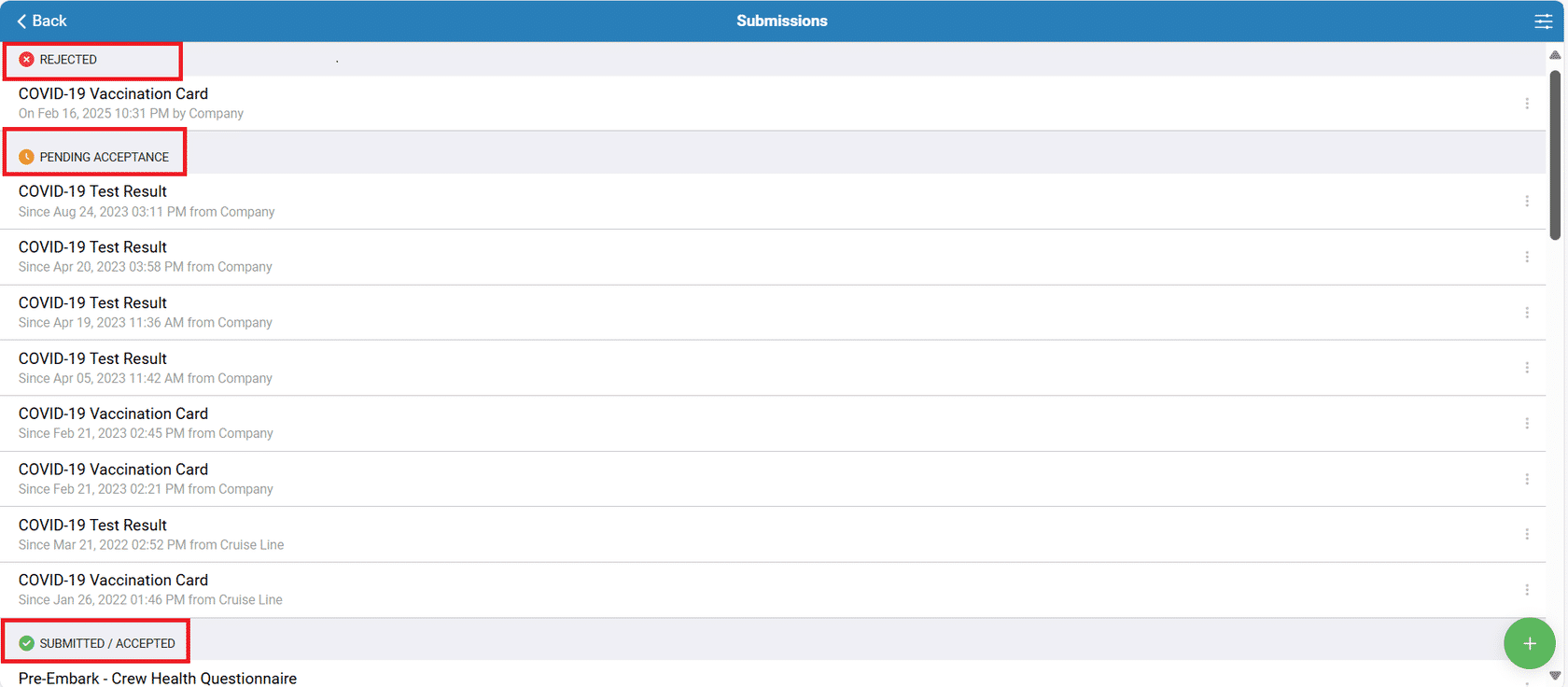Open options for Test Result since Apr 19, 2023

pos(1527,313)
